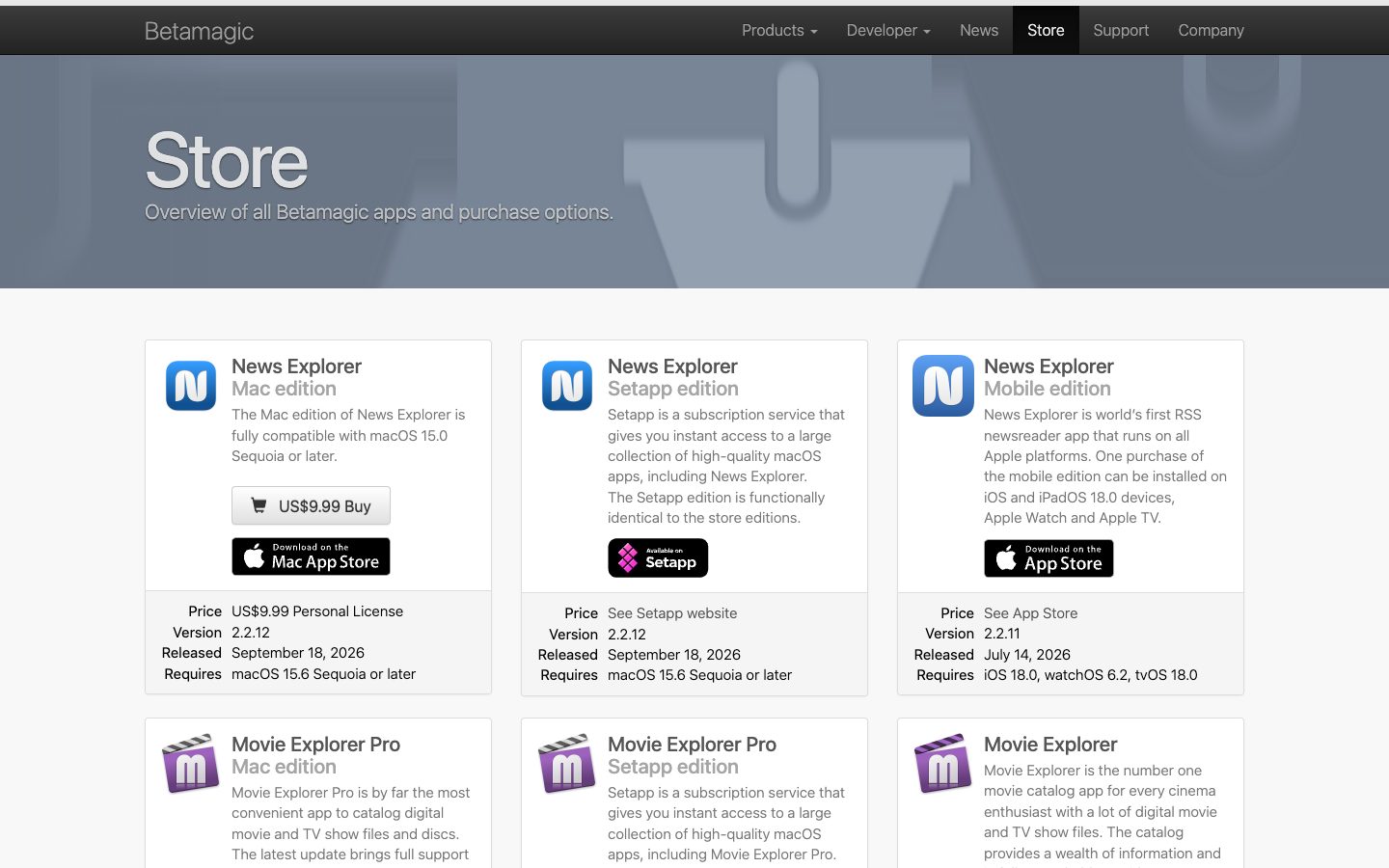Click the 'Store' page heading
Viewport: 1389px width, 868px height.
click(x=227, y=161)
